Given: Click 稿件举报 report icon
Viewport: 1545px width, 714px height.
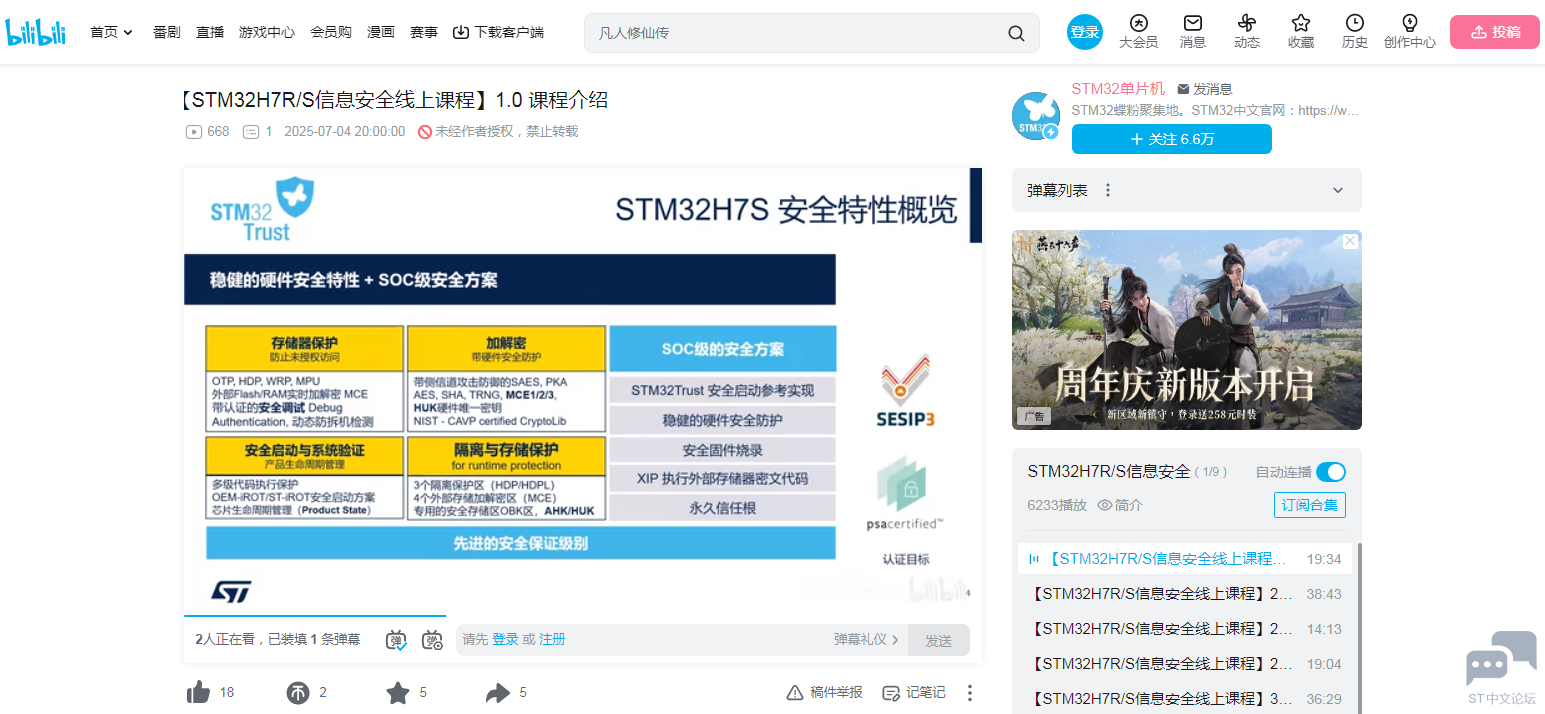Looking at the screenshot, I should click(824, 692).
